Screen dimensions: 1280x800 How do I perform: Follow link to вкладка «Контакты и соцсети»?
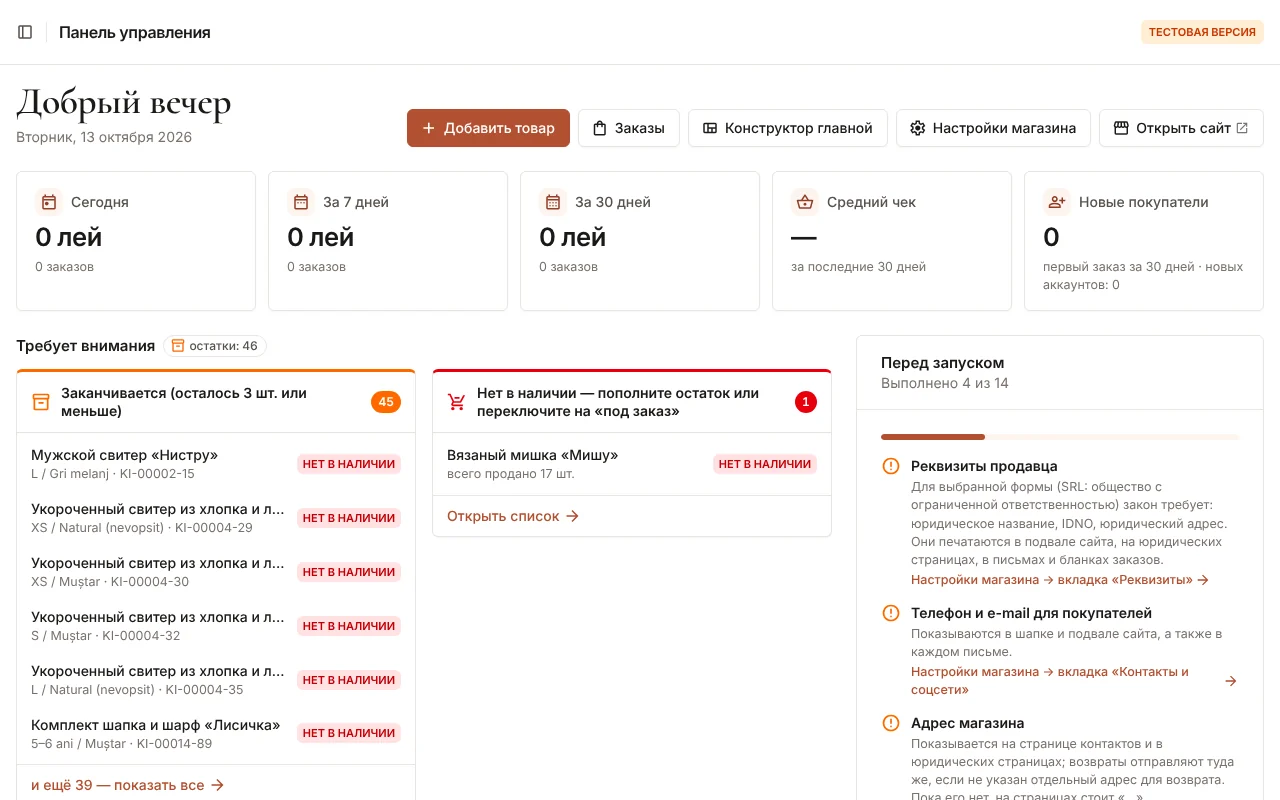coord(1074,681)
